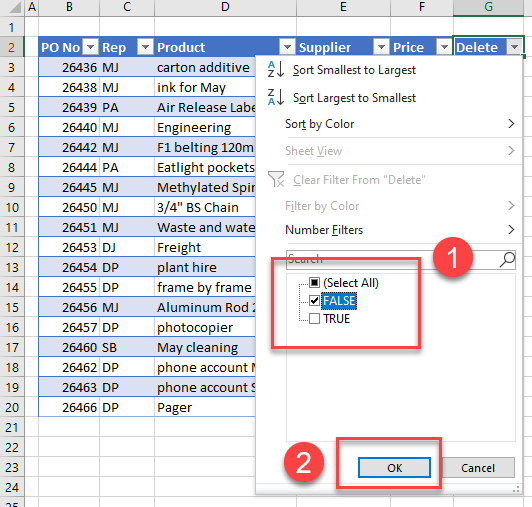Click the "ink for May" cell

tap(205, 88)
